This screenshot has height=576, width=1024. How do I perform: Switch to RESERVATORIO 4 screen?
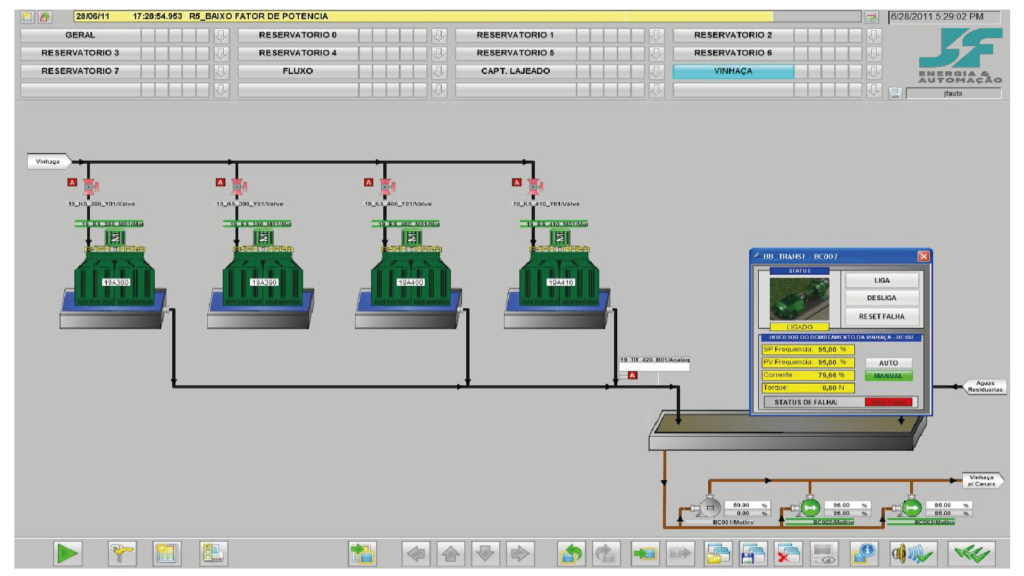[x=298, y=53]
